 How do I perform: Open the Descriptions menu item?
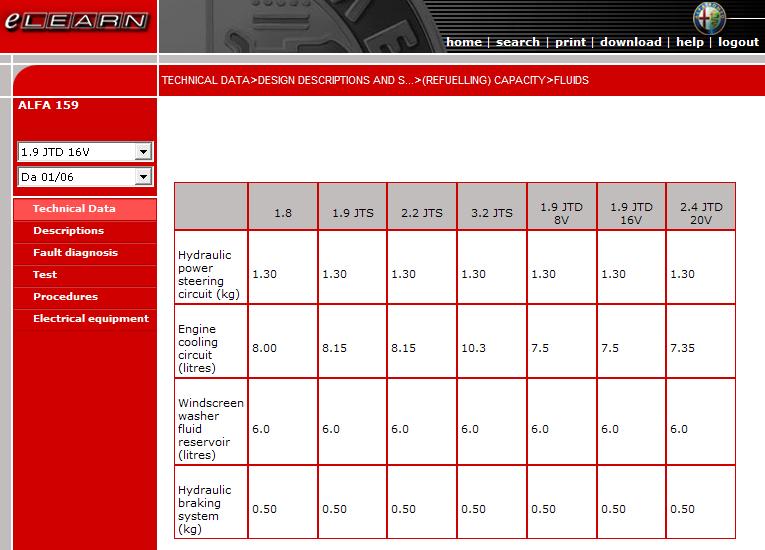coord(85,231)
